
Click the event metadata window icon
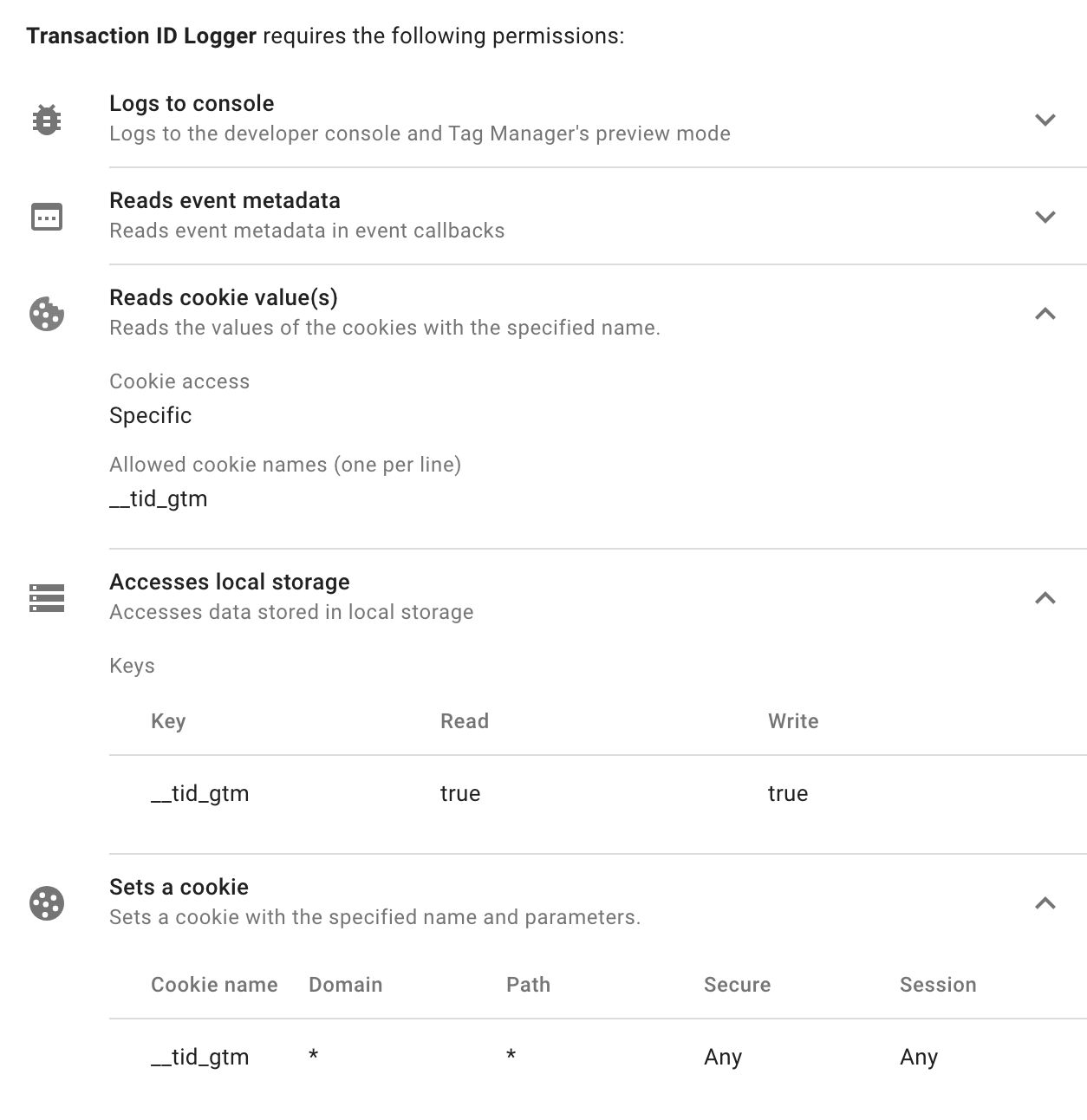pyautogui.click(x=47, y=216)
